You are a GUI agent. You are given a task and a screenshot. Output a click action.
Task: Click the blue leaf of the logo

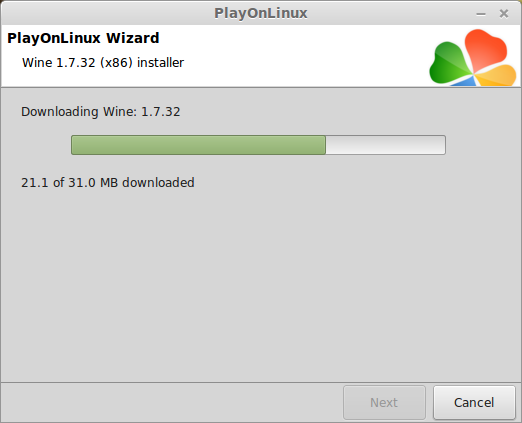tap(464, 81)
